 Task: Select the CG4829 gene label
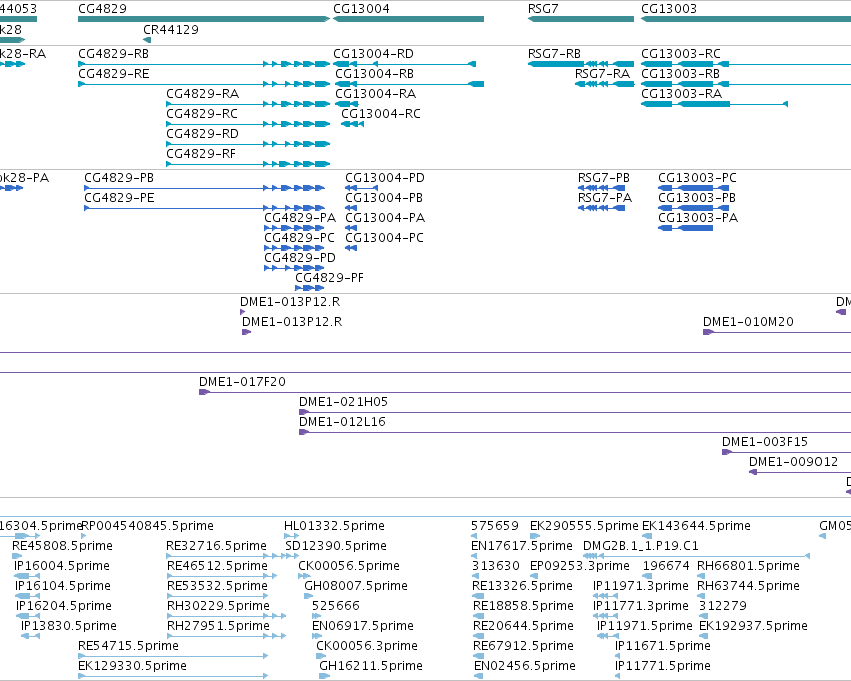pyautogui.click(x=103, y=9)
